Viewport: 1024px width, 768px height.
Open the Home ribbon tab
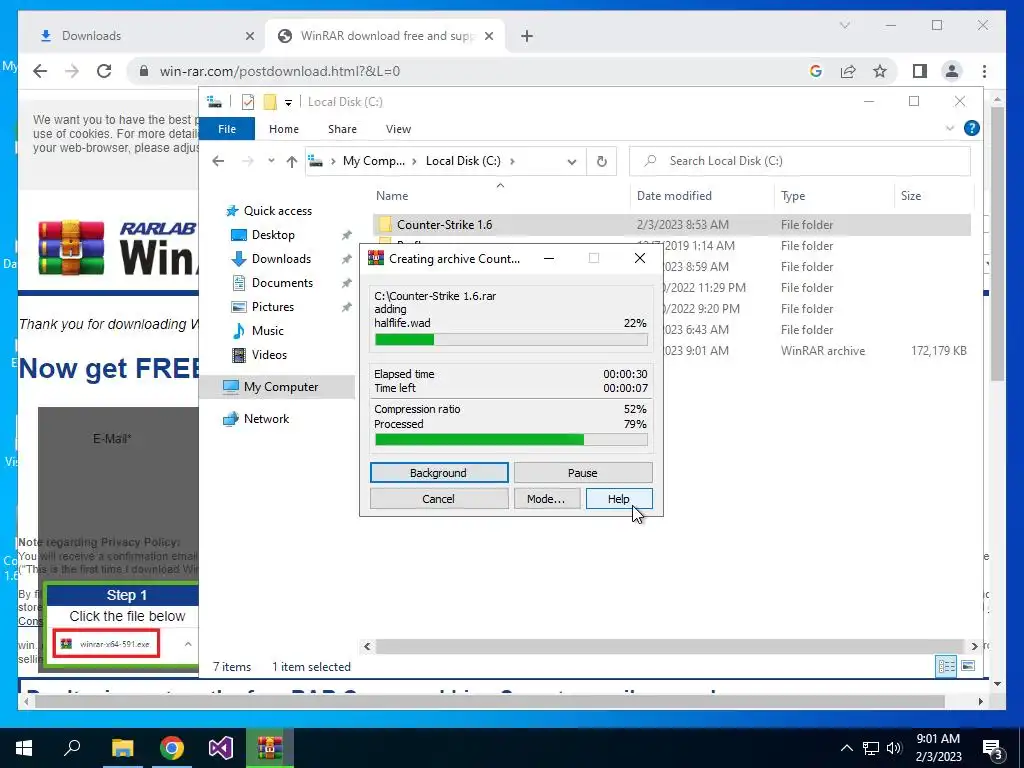[x=283, y=129]
